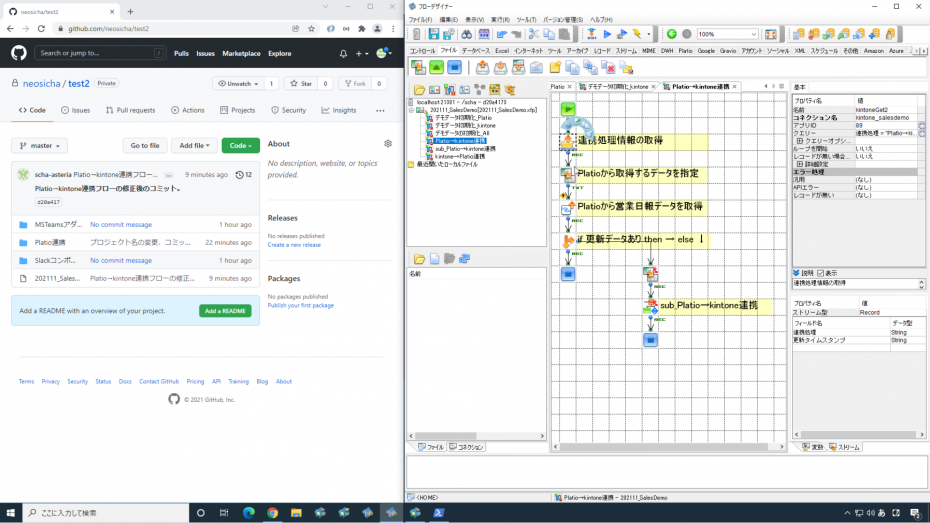
Task: Click the Add a README button
Action: pos(225,311)
